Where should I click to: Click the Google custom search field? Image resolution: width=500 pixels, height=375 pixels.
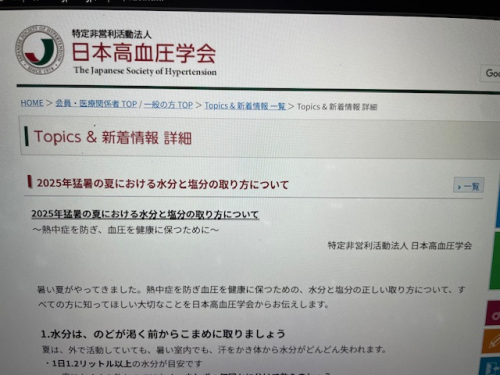coord(490,73)
